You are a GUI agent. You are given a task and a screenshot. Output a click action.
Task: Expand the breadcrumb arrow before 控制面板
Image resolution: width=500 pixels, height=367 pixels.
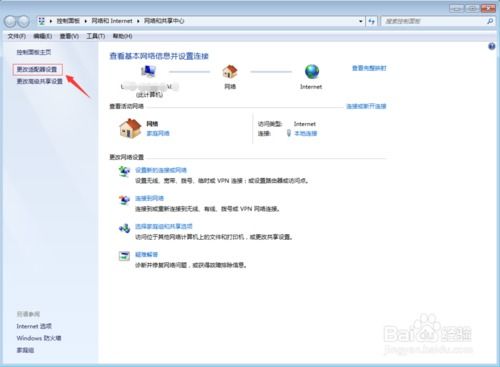point(51,21)
